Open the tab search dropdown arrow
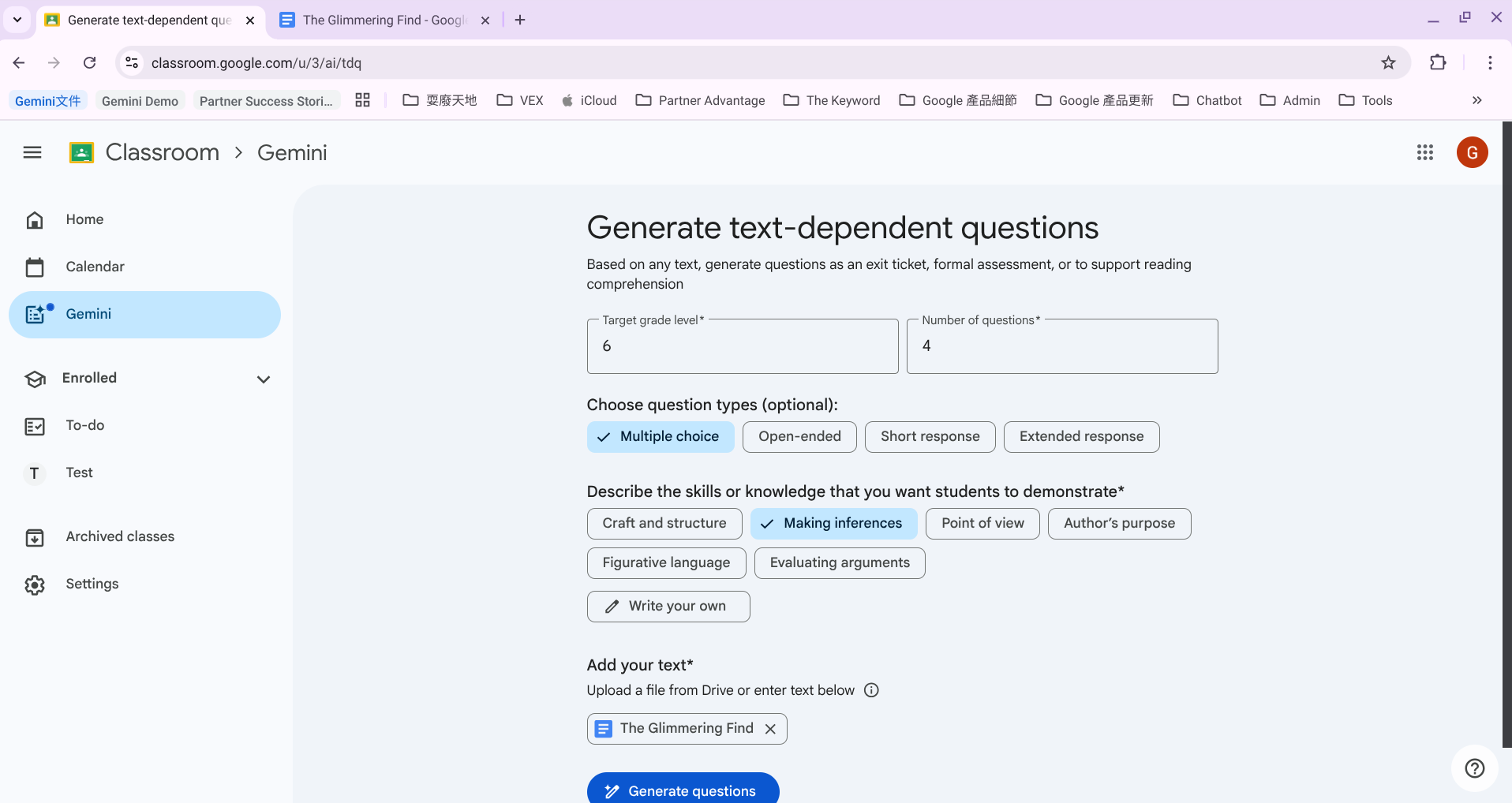1512x803 pixels. point(17,20)
